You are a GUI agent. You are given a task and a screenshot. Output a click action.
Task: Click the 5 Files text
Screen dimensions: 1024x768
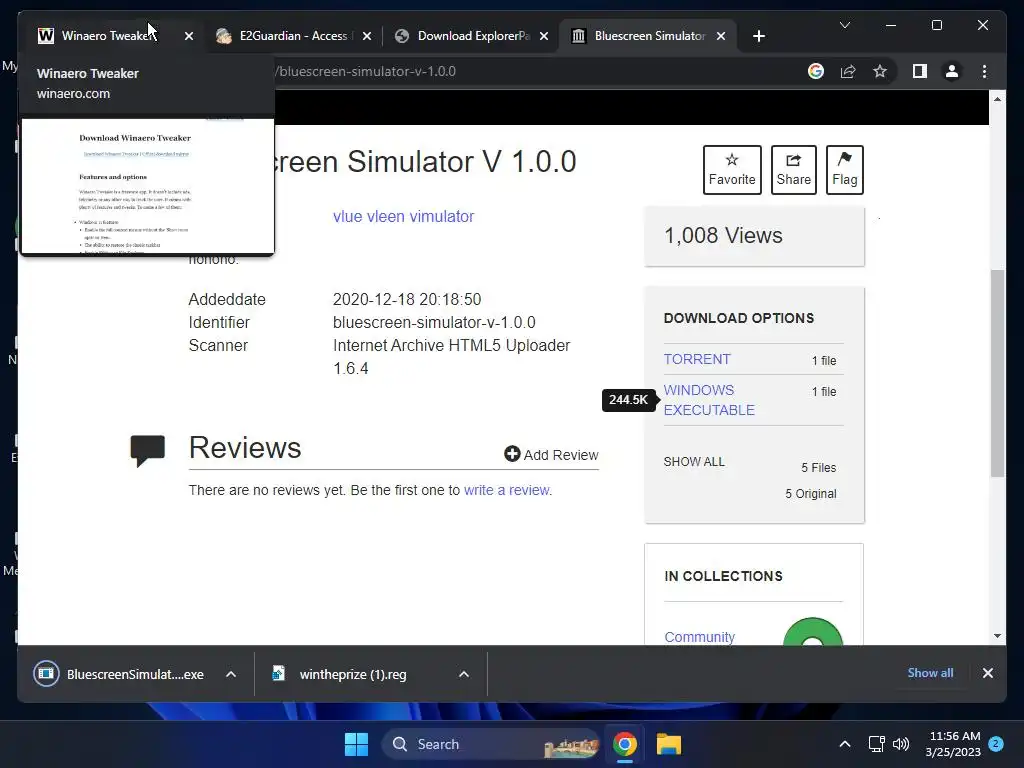[818, 468]
